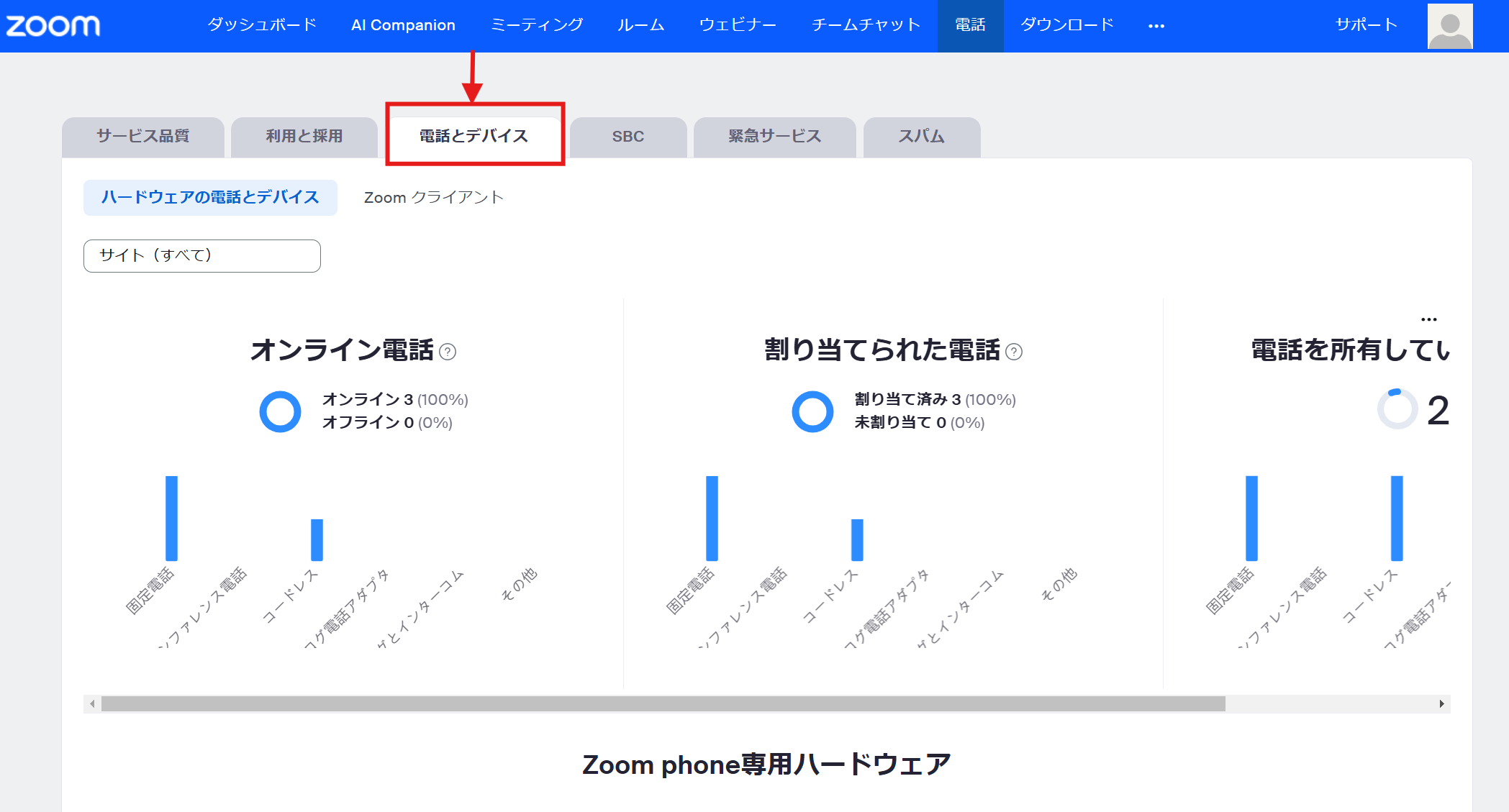Screen dimensions: 1509x812
Task: Click 未割り当て 0 (0%) legend entry
Action: (919, 423)
